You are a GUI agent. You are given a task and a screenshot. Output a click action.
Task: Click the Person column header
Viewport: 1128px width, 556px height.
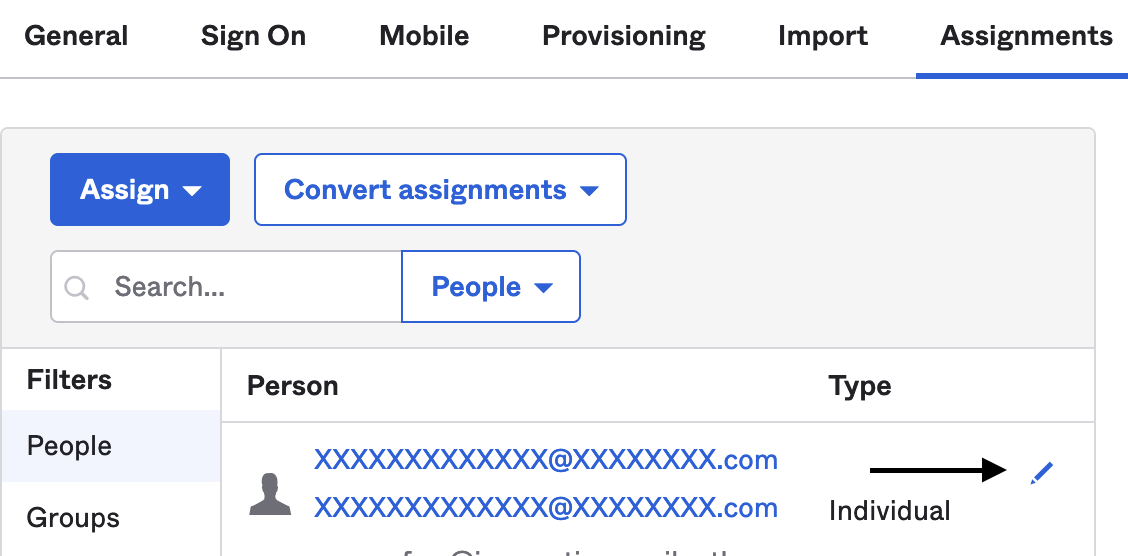click(292, 386)
